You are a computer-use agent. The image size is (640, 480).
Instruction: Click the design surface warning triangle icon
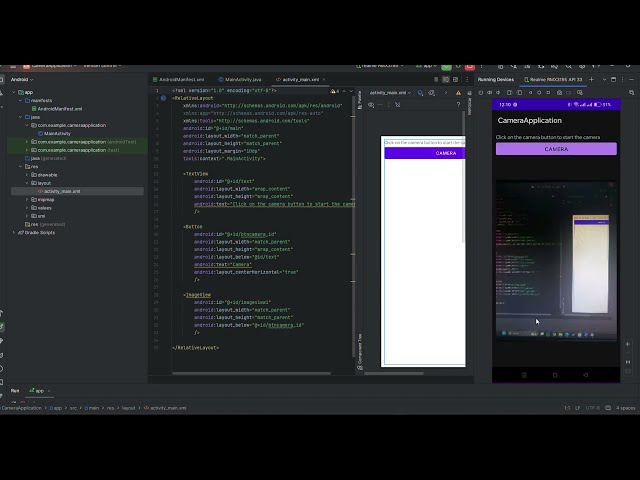coord(458,93)
